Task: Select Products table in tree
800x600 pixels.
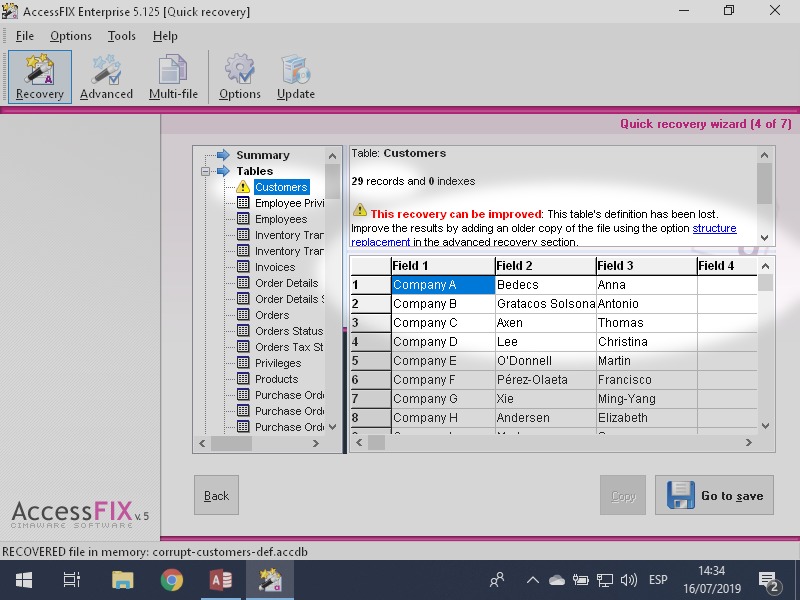Action: tap(276, 379)
